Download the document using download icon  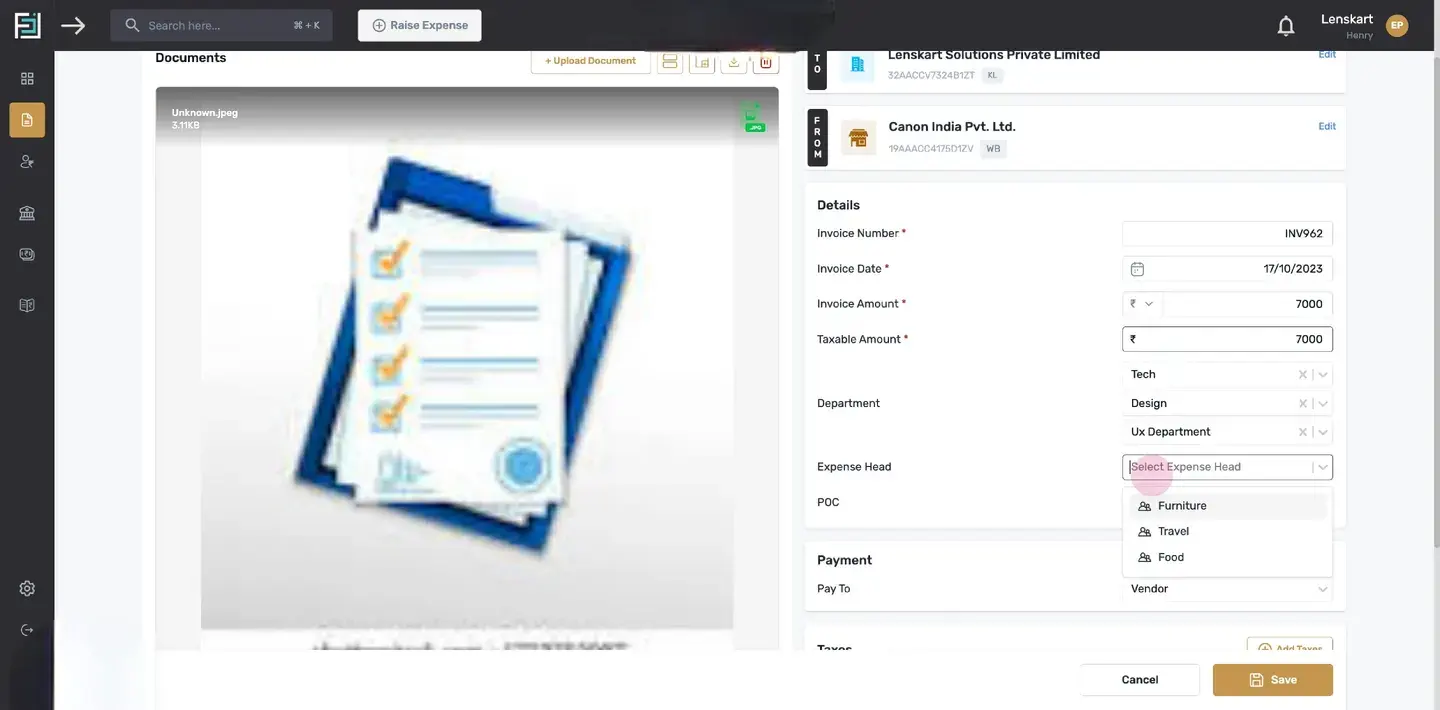click(734, 62)
